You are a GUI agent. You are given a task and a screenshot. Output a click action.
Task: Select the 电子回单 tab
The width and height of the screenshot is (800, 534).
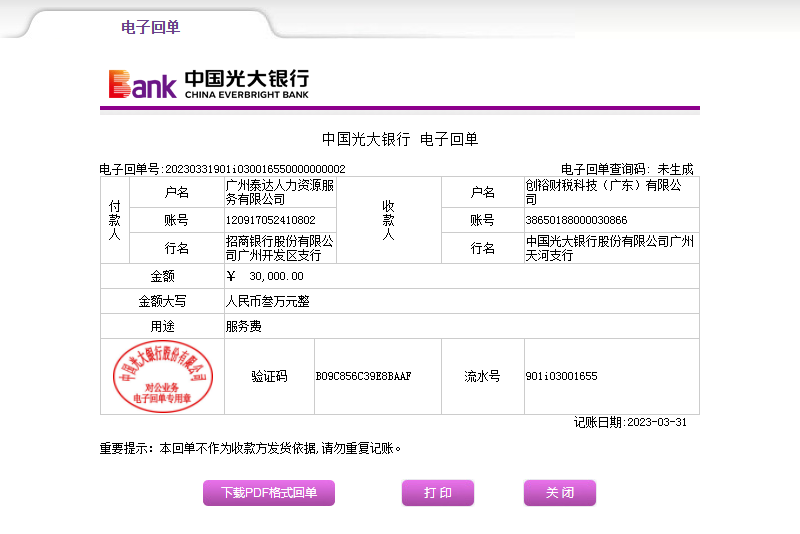point(150,27)
